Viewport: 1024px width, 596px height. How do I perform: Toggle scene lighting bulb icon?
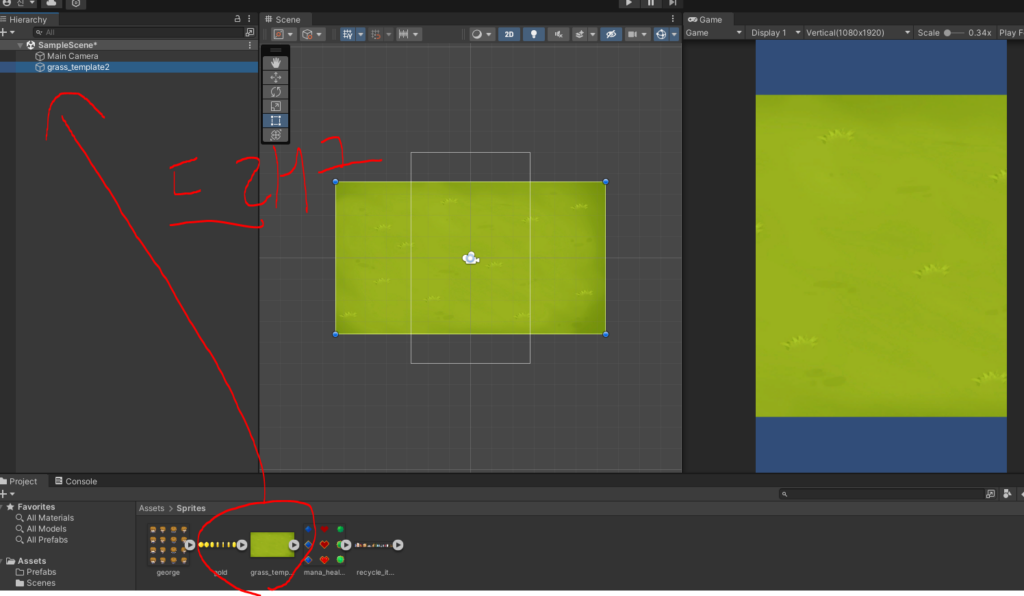(535, 34)
